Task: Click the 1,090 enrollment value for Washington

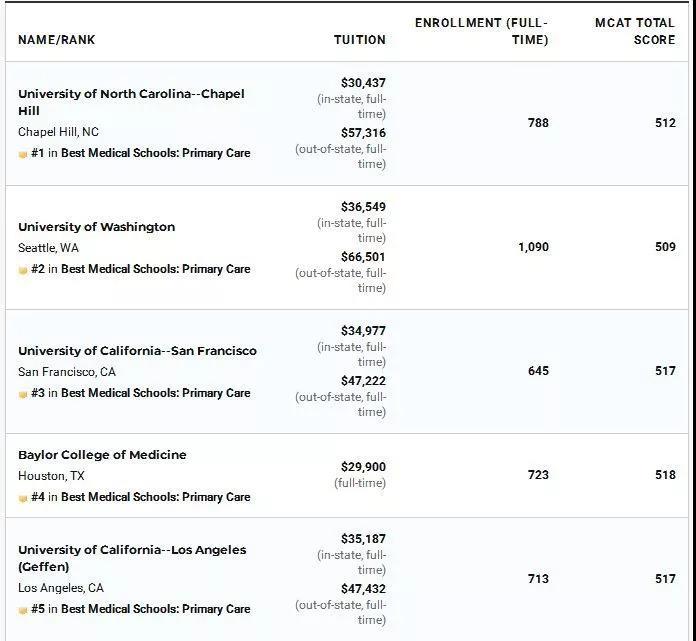Action: click(x=533, y=247)
